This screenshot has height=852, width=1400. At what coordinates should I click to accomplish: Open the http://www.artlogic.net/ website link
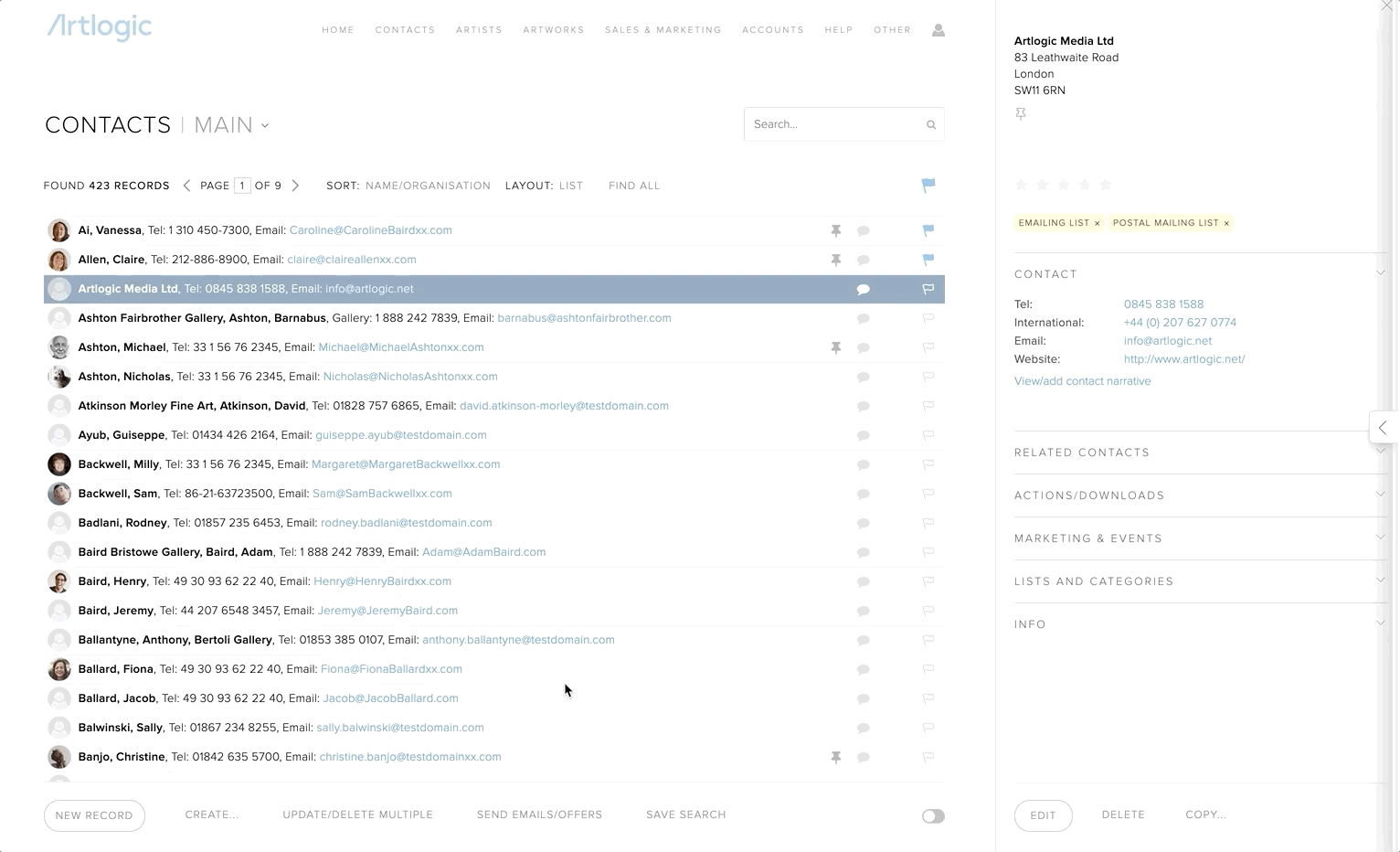click(x=1184, y=359)
